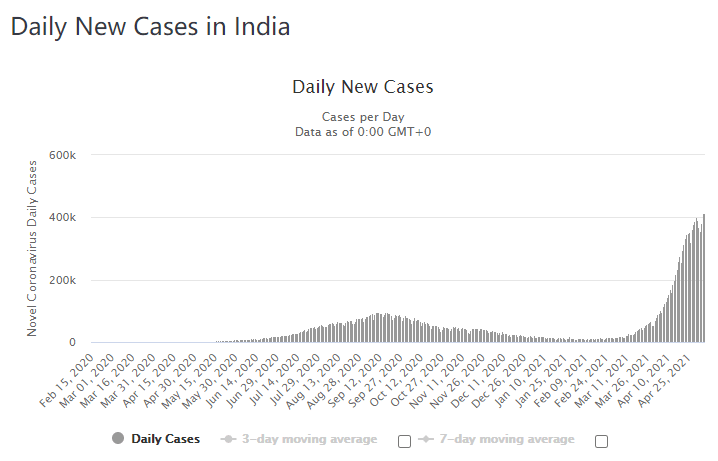
Task: Click the September 2020 peak bar
Action: tap(377, 327)
